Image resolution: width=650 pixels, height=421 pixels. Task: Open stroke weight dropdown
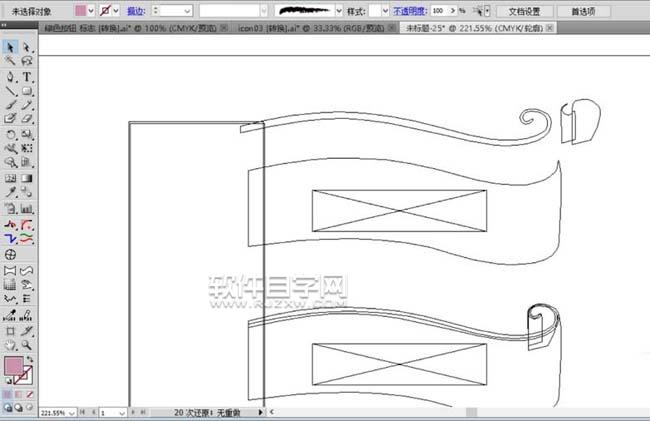click(187, 11)
